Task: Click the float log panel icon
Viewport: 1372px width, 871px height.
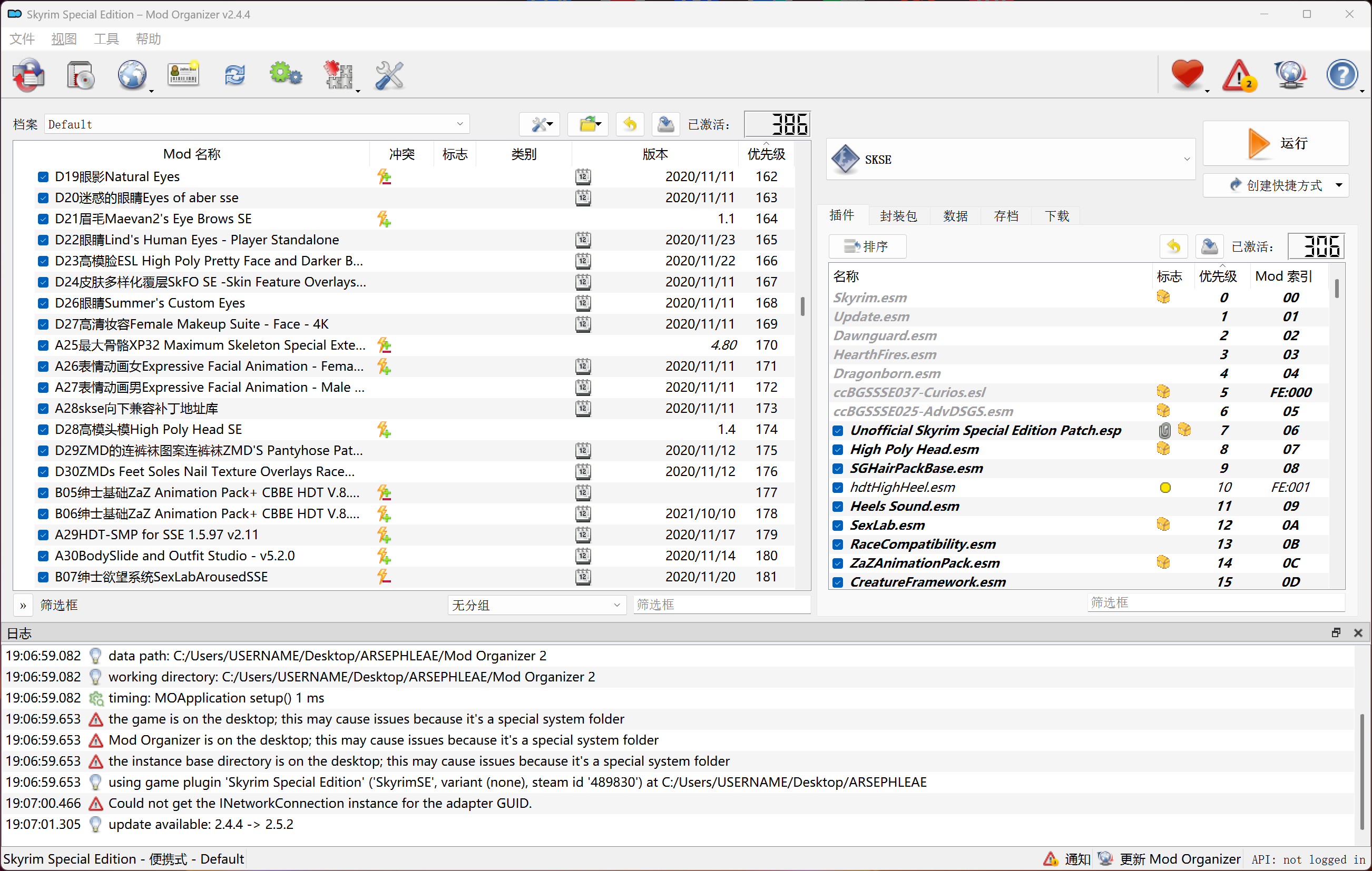Action: (1336, 632)
